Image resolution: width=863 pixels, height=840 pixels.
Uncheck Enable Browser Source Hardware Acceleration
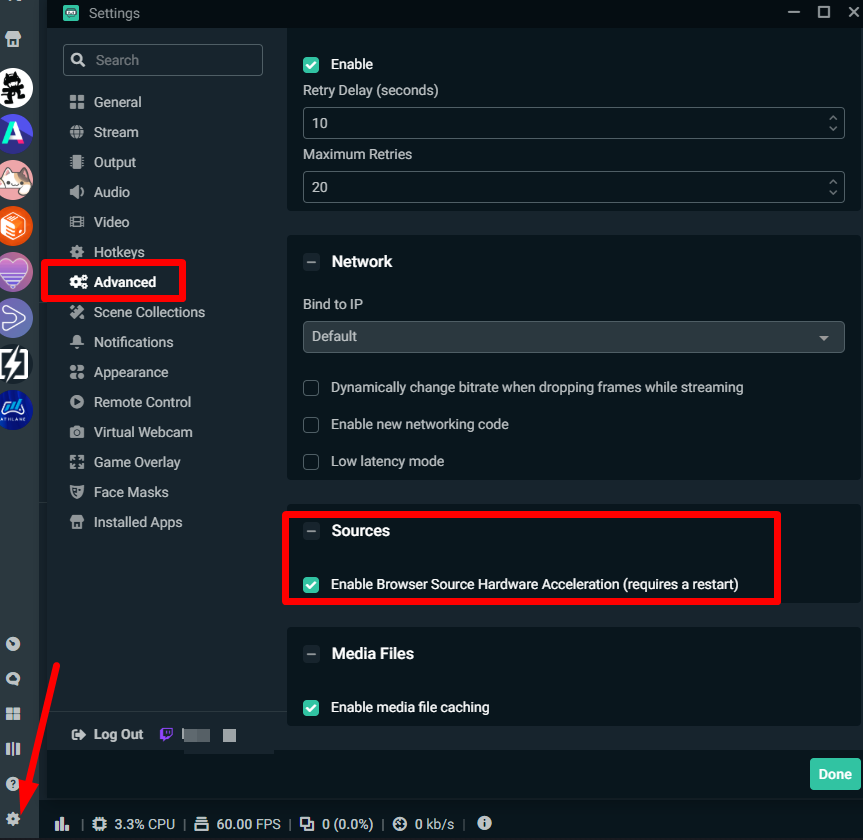coord(311,584)
